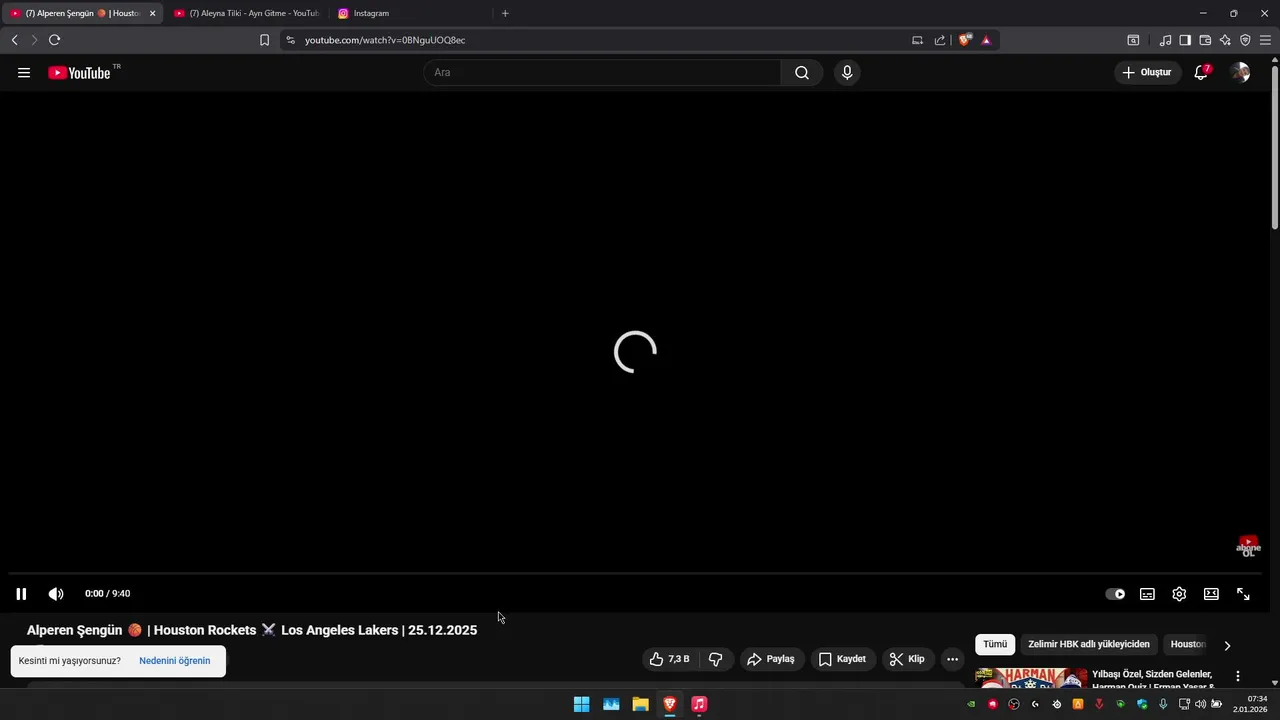Image resolution: width=1280 pixels, height=720 pixels.
Task: Seek on the video progress bar
Action: point(634,574)
